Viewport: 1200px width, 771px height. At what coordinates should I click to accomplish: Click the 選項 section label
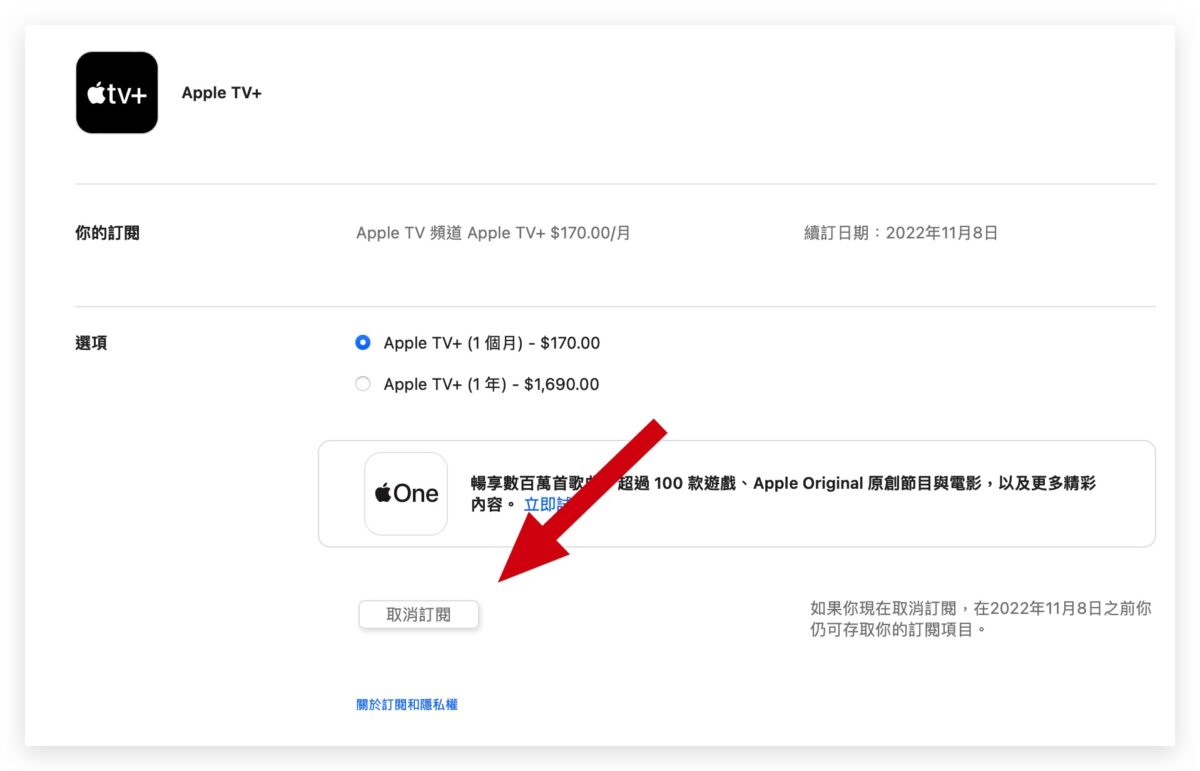(91, 343)
